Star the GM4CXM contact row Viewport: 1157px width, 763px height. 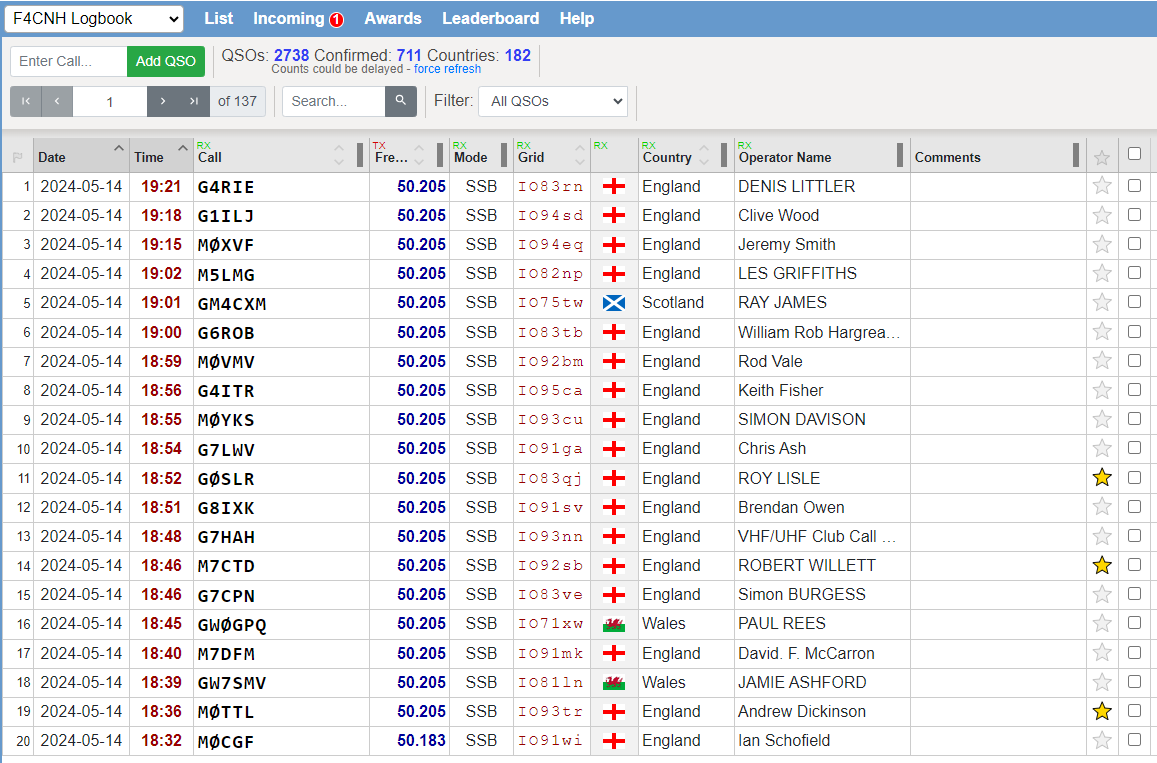tap(1102, 303)
